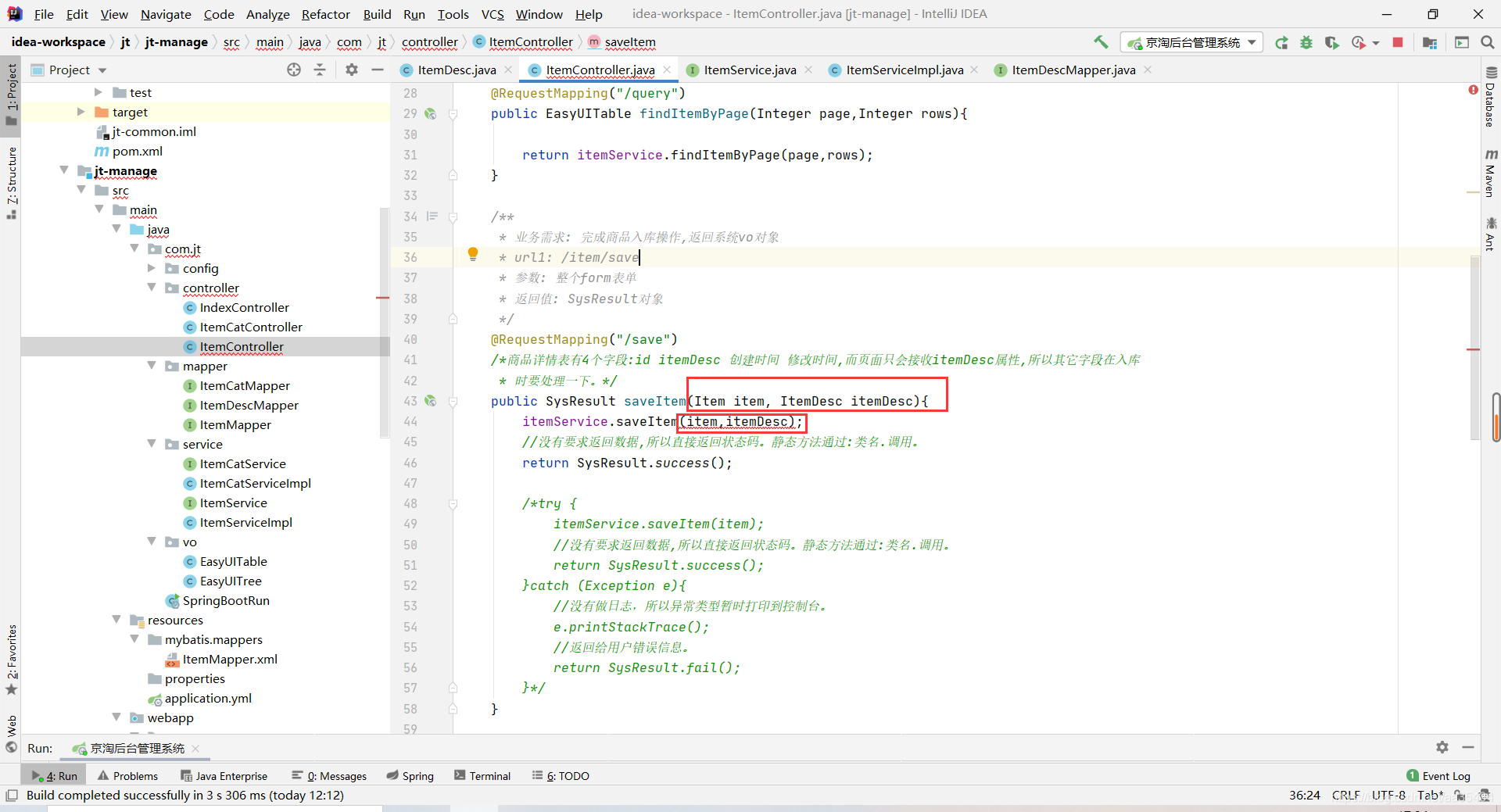This screenshot has height=812, width=1501.
Task: Expand the test folder
Action: (x=98, y=92)
